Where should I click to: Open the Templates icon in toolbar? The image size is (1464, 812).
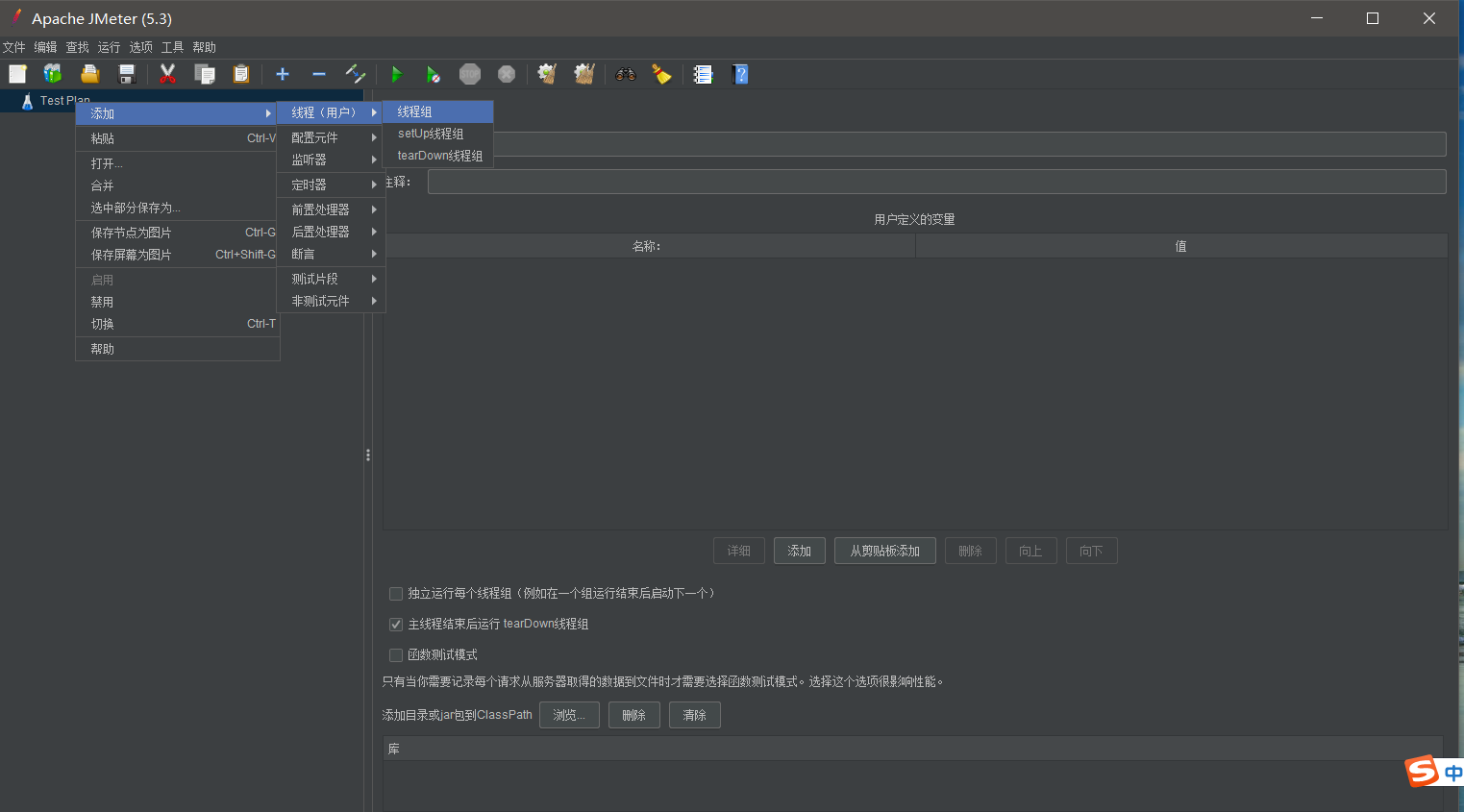coord(53,74)
